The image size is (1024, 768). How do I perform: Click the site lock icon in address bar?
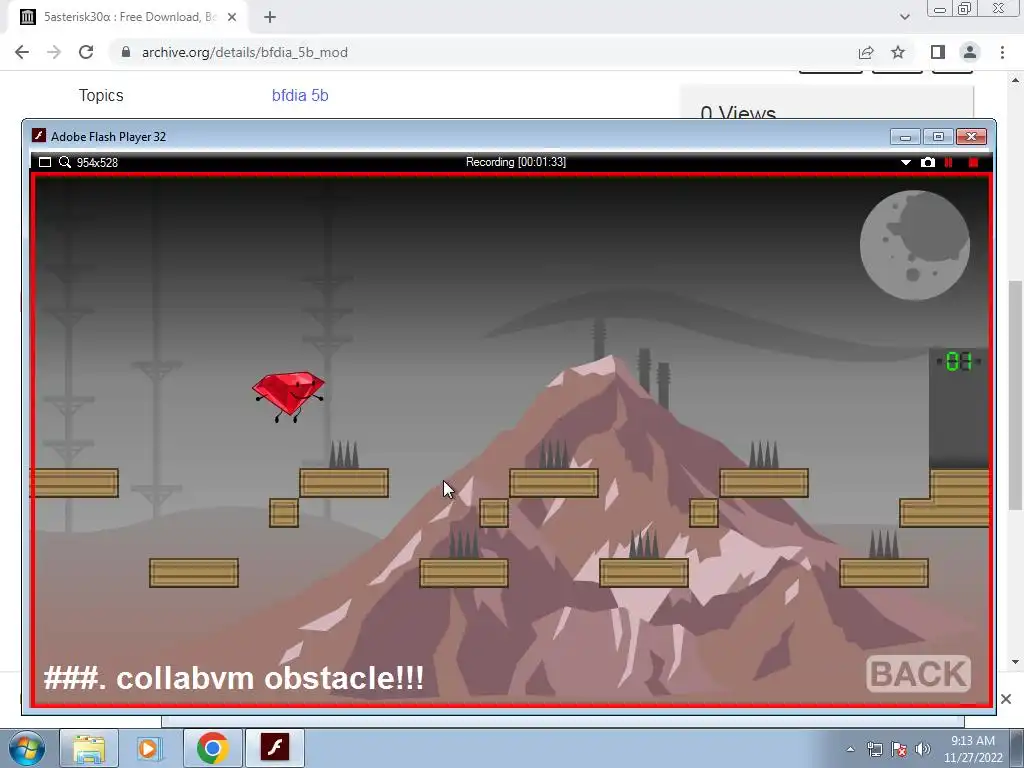tap(126, 52)
